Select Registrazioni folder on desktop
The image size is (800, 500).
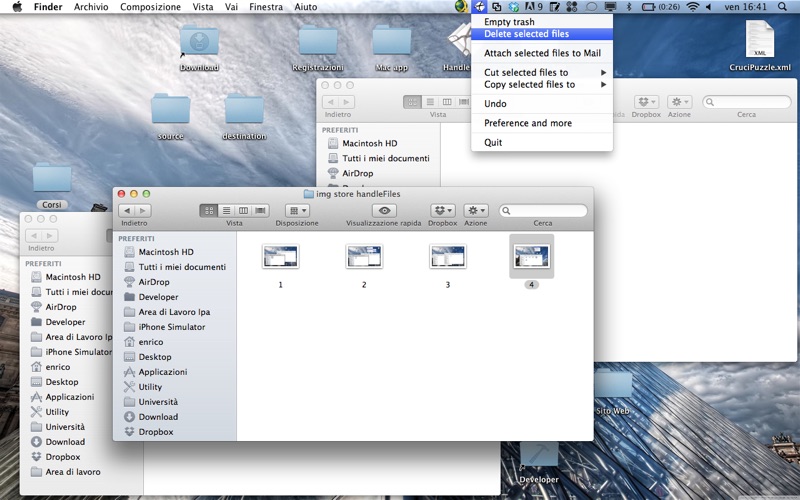tap(318, 42)
